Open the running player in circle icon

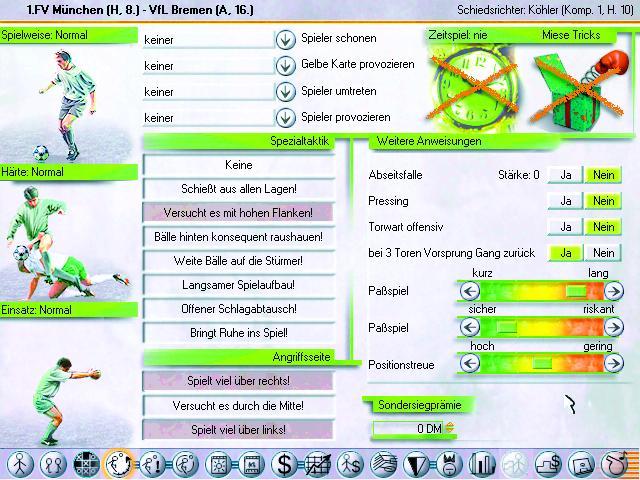[186, 464]
